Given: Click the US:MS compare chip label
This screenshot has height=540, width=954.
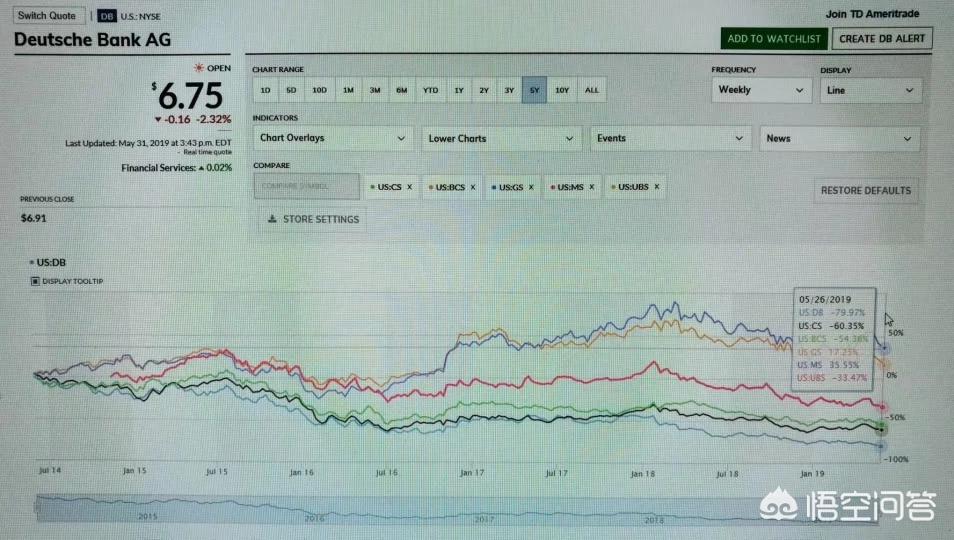Looking at the screenshot, I should tap(570, 187).
